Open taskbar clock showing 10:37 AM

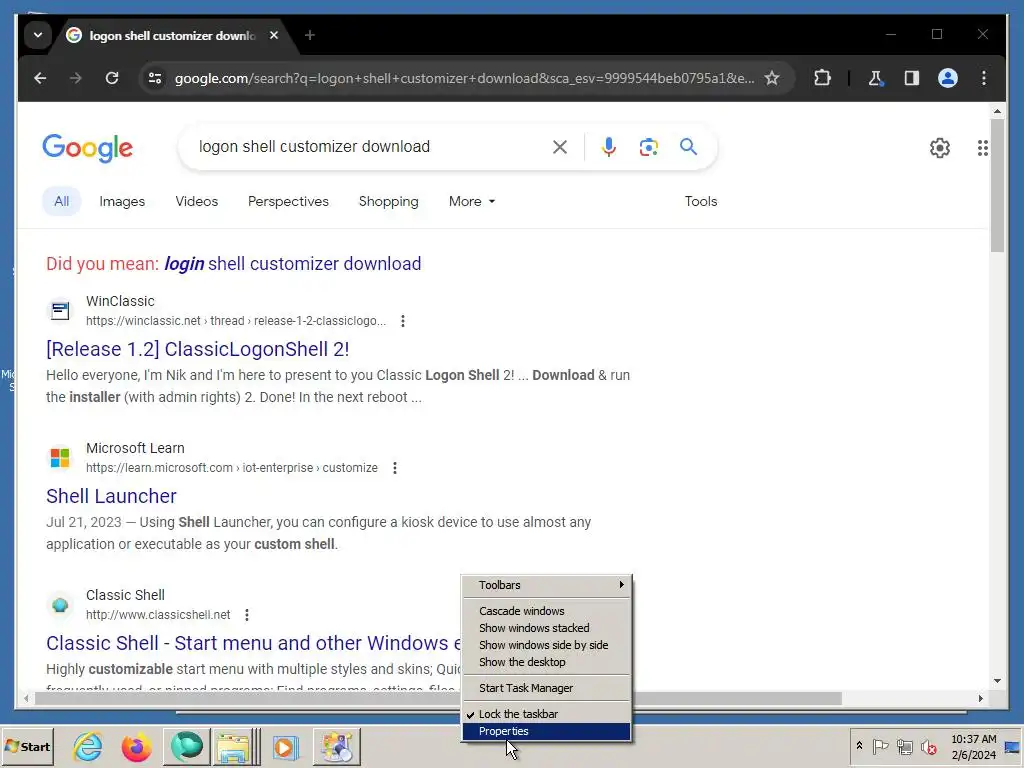click(x=973, y=746)
